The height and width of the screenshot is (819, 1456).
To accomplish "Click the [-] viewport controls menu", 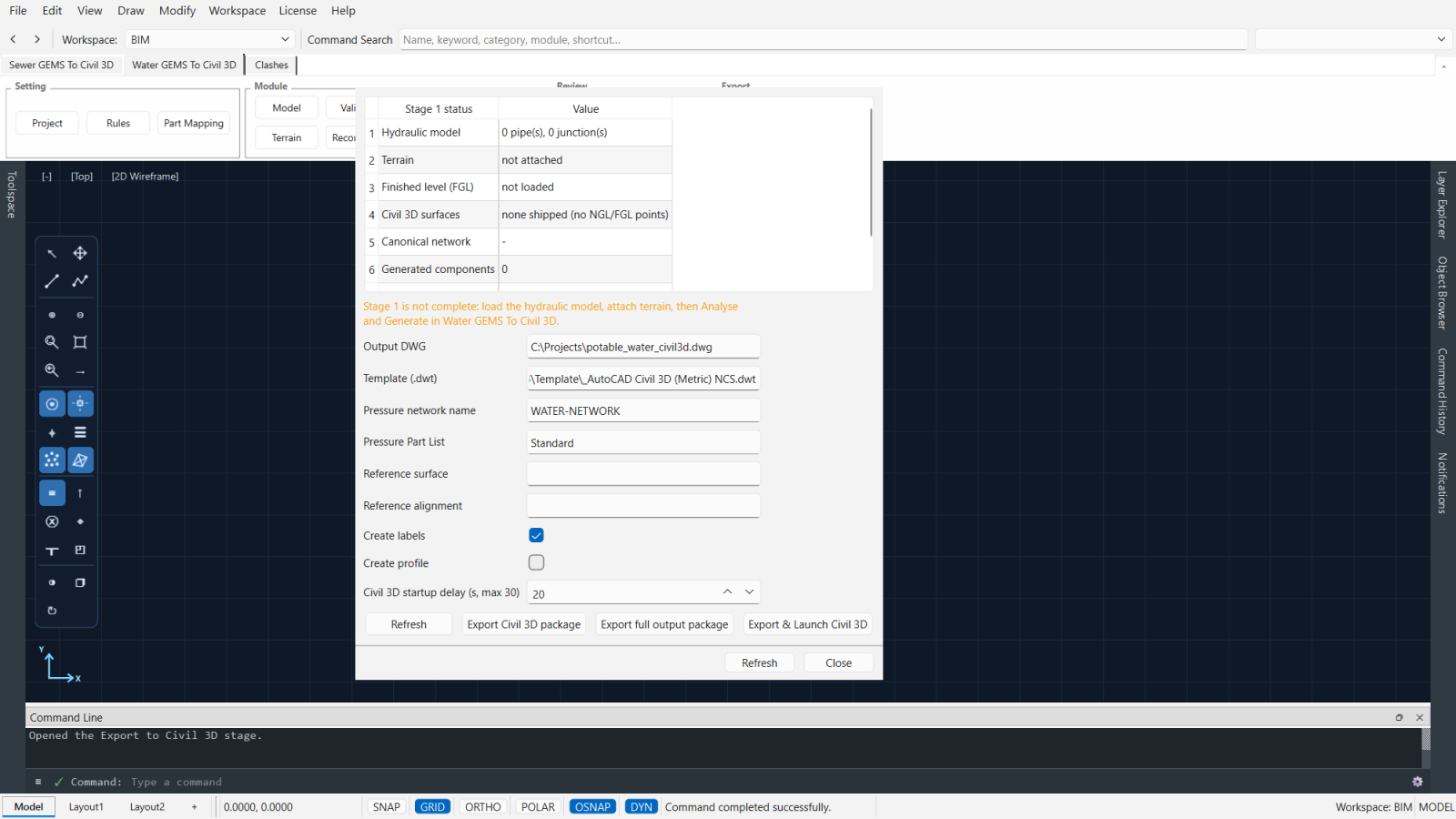I will pos(46,177).
